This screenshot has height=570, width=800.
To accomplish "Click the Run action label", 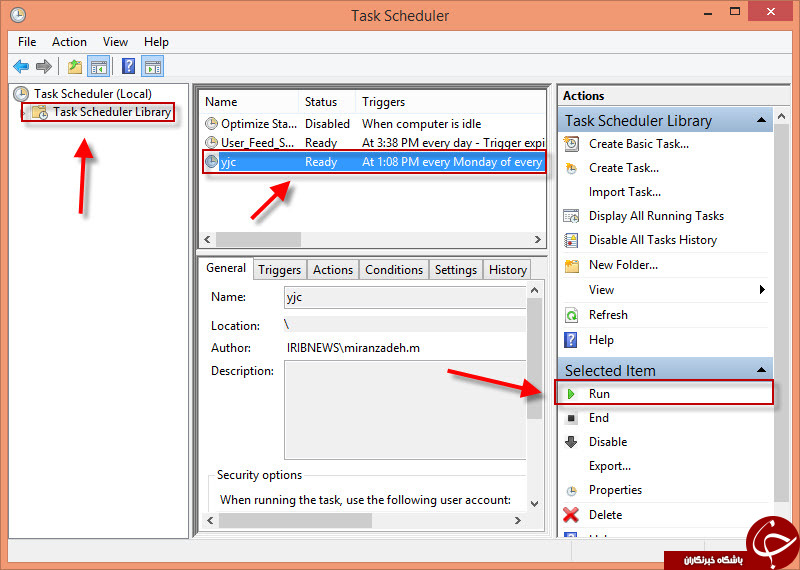I will (x=599, y=394).
